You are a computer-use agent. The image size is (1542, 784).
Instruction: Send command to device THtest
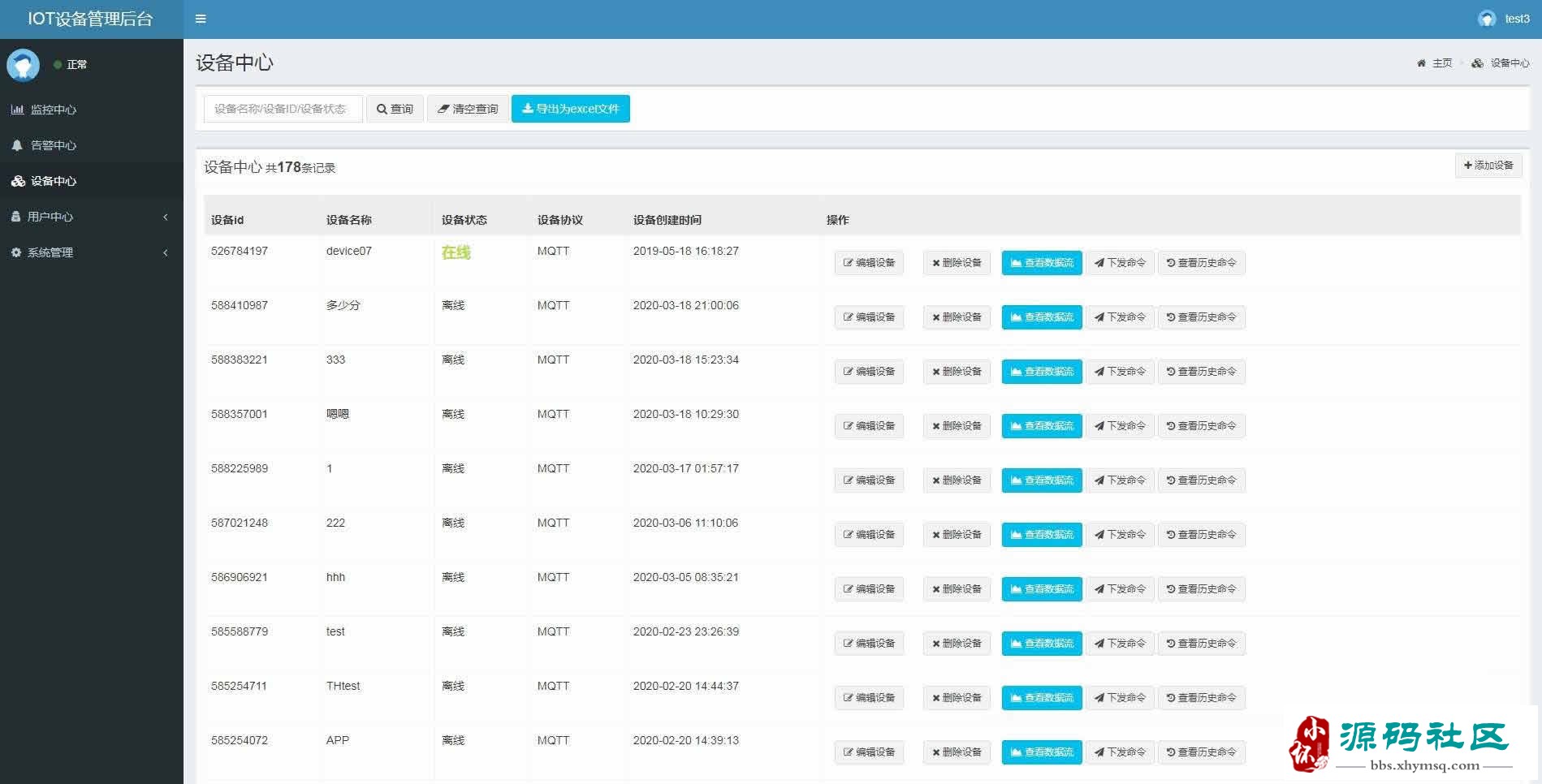(x=1120, y=698)
